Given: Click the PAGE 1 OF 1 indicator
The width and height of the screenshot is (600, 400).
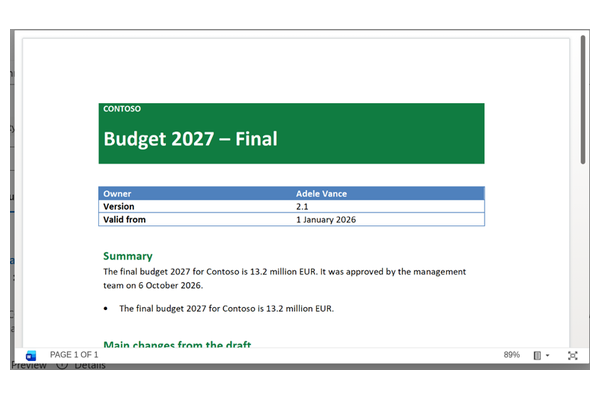Looking at the screenshot, I should point(74,355).
